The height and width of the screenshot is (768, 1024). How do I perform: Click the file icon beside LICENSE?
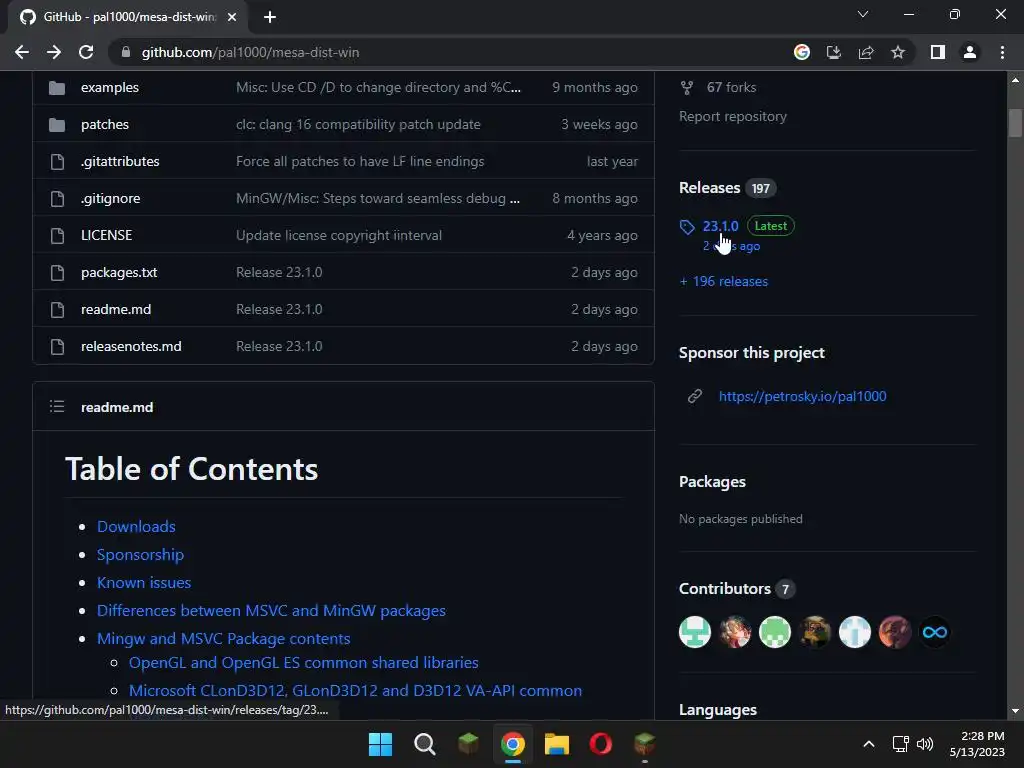click(x=57, y=236)
